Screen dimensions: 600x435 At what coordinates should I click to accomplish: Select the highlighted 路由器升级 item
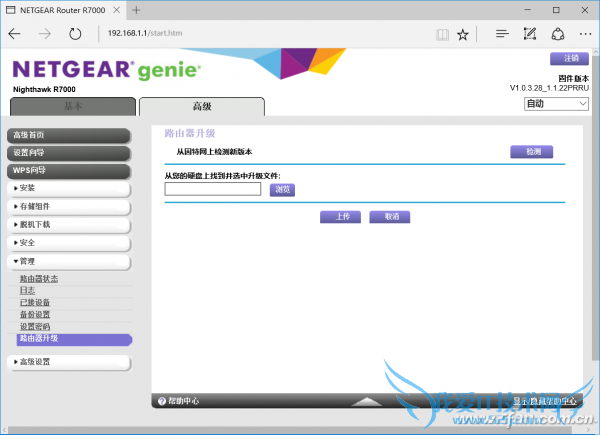[x=74, y=339]
